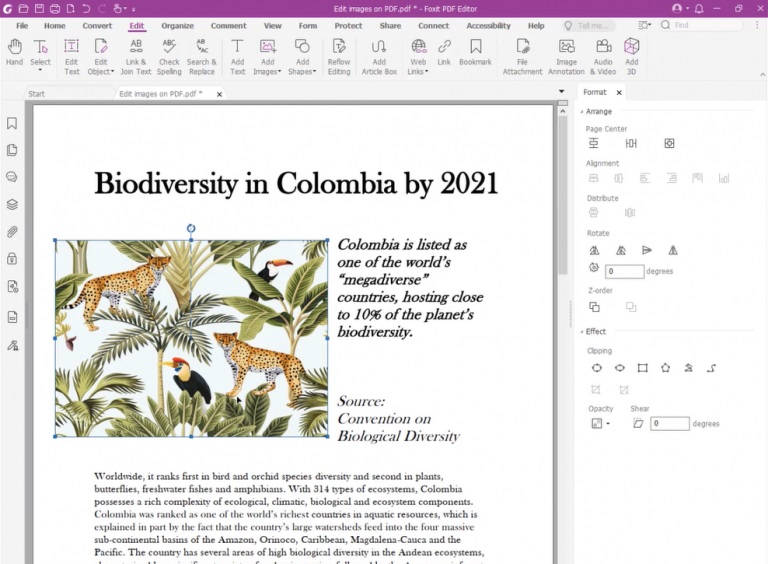Select the jungle leopard image
Image resolution: width=768 pixels, height=564 pixels.
(191, 338)
